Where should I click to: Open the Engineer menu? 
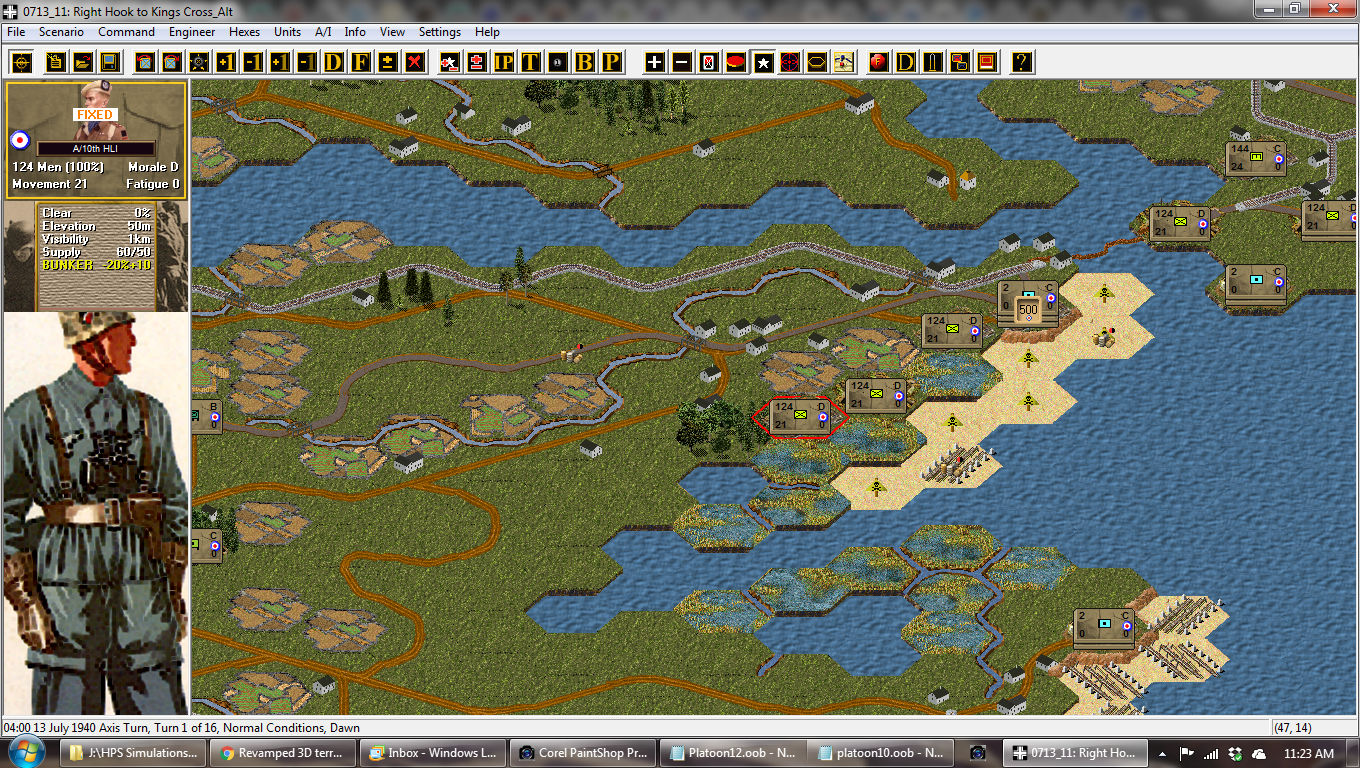tap(192, 32)
